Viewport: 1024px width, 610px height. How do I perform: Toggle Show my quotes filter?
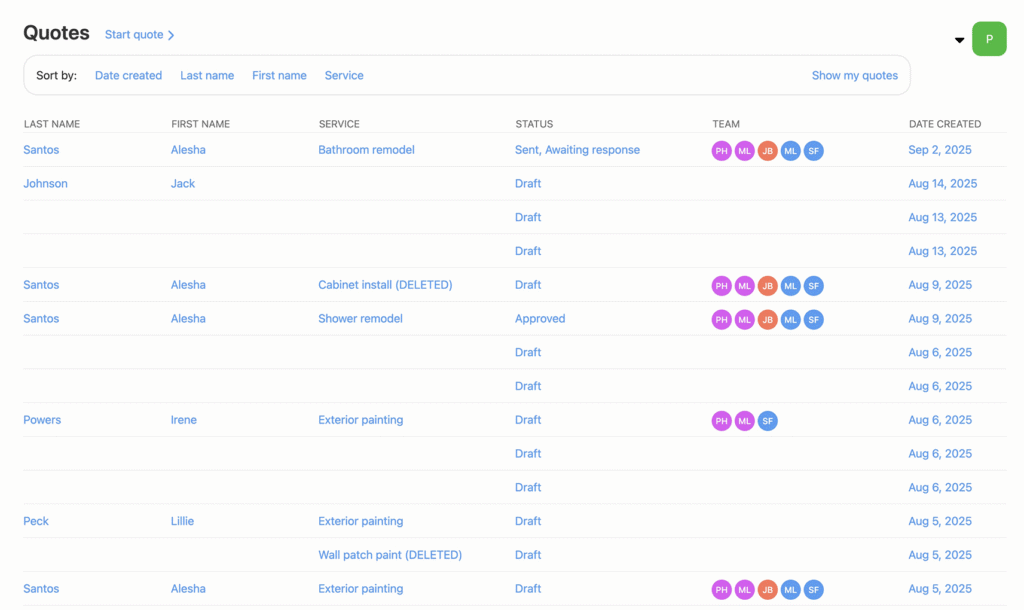coord(854,76)
